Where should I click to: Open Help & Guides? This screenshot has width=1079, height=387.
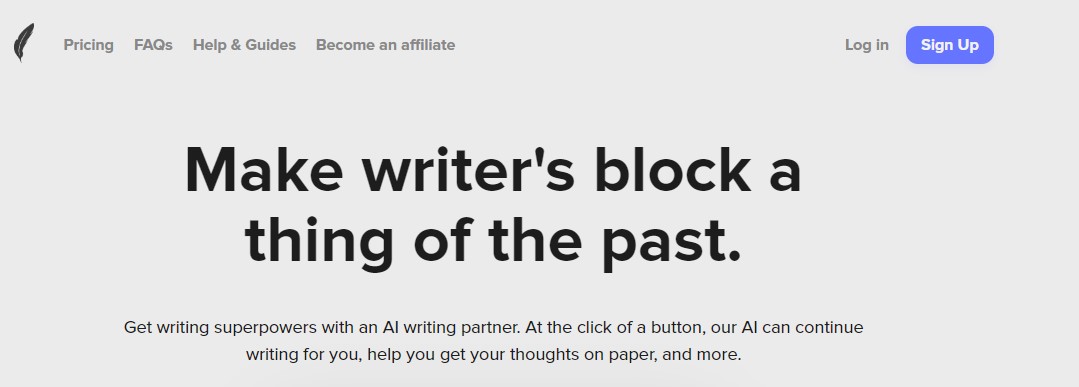click(244, 45)
